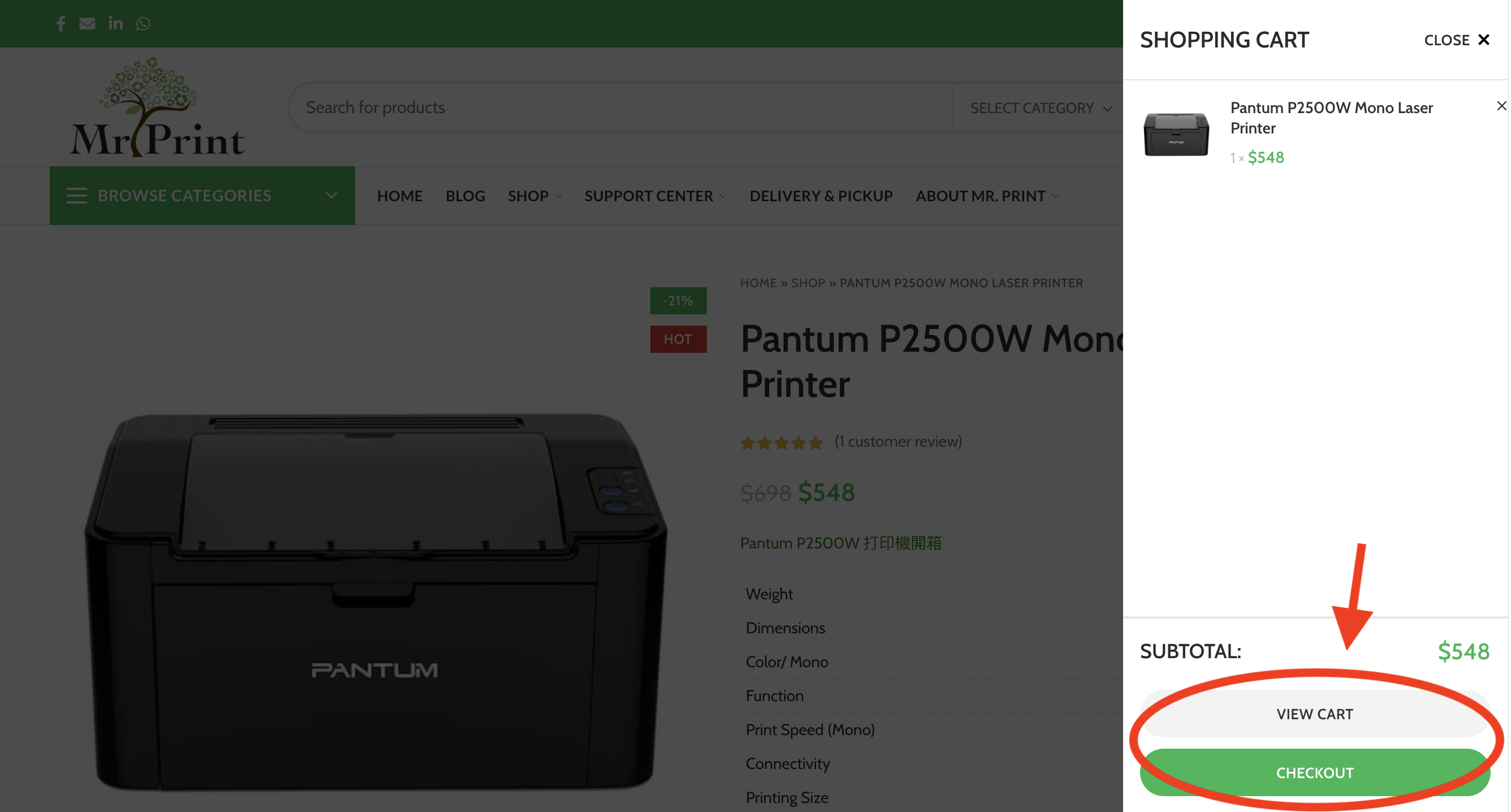The height and width of the screenshot is (812, 1511).
Task: Click the Print Speed (Mono) row
Action: (931, 730)
